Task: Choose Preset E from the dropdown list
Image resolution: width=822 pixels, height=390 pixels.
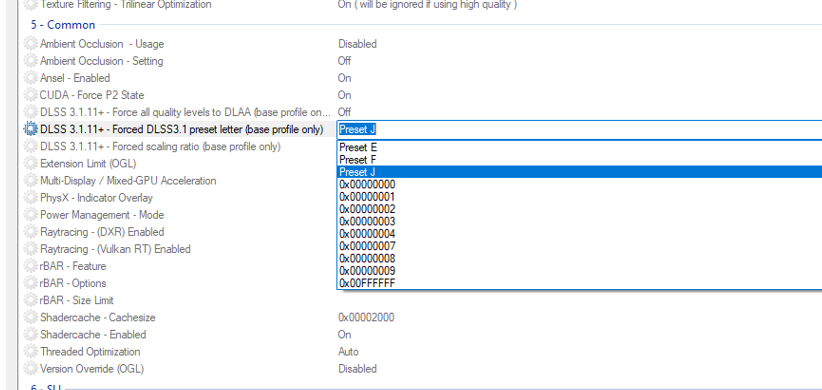Action: pos(579,147)
